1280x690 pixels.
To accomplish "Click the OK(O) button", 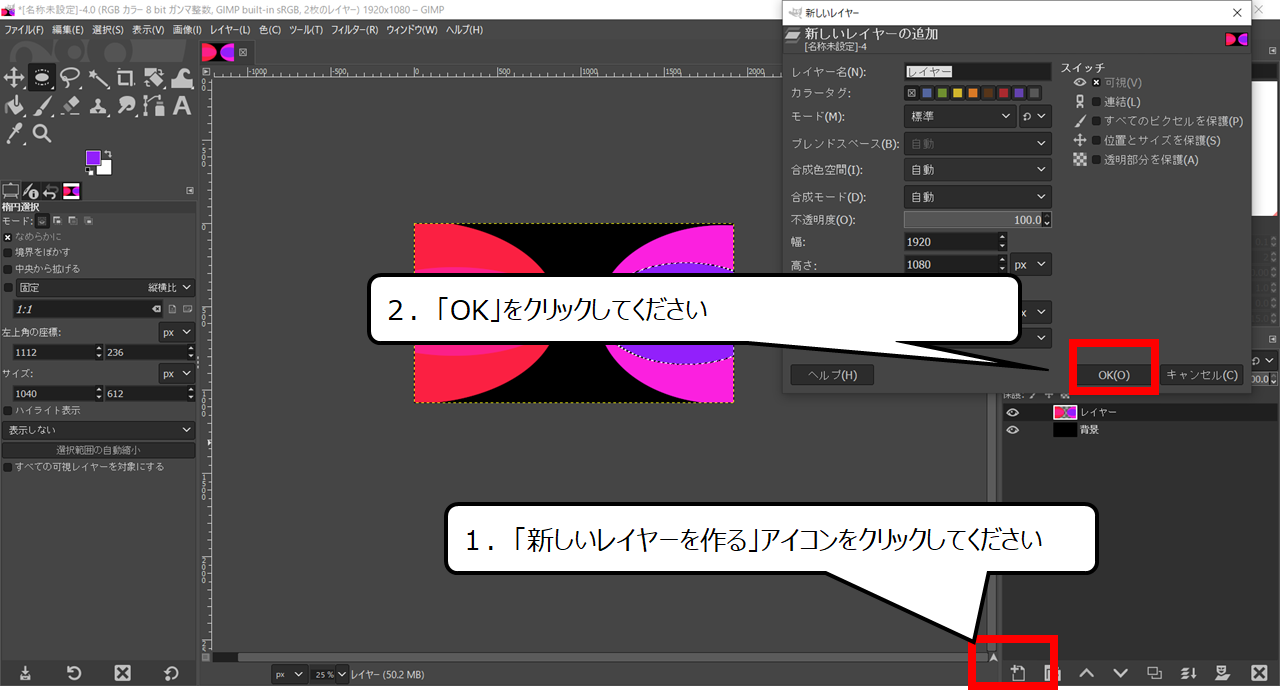I will click(x=1114, y=375).
